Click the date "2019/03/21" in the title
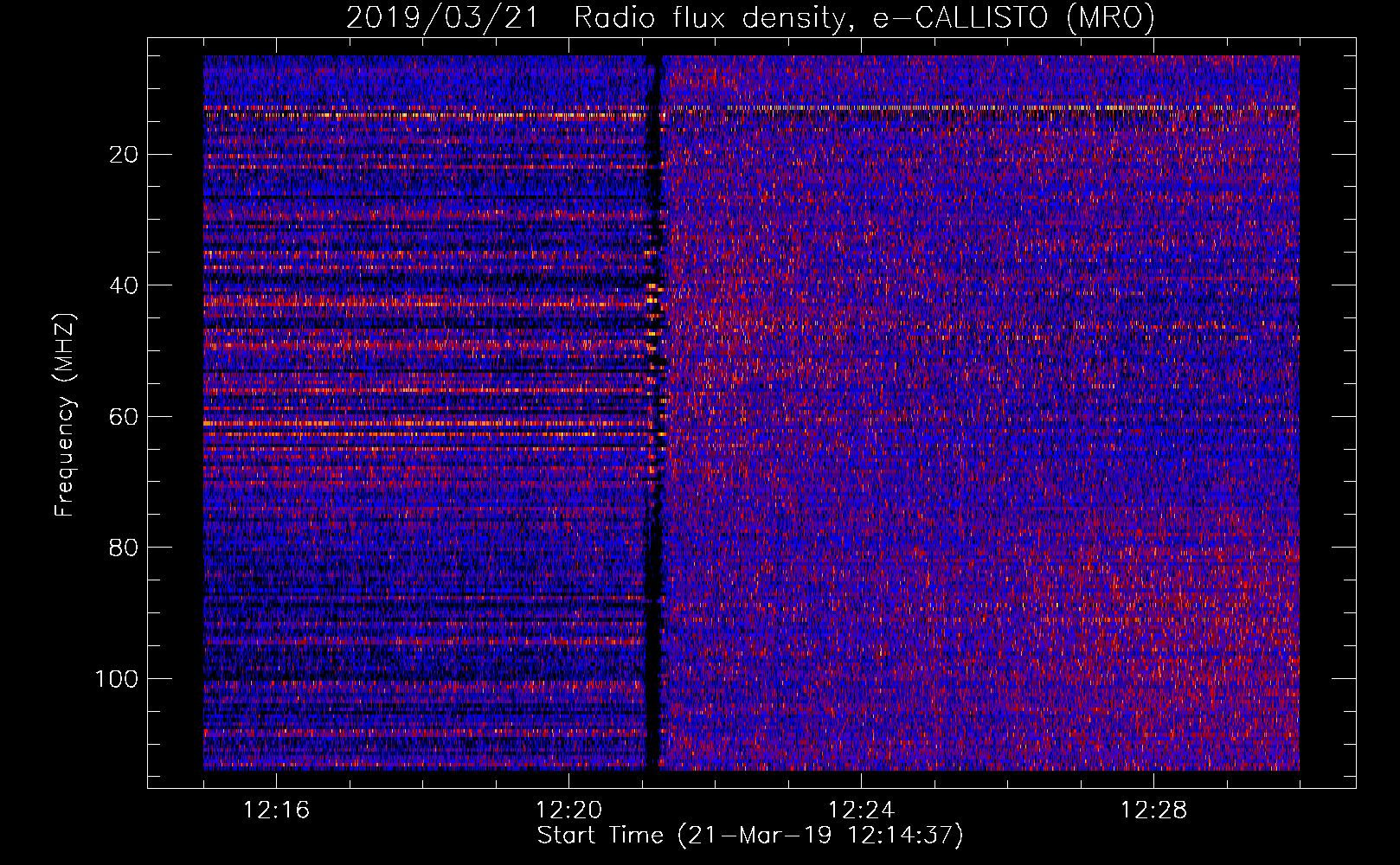Viewport: 1400px width, 865px height. [441, 18]
